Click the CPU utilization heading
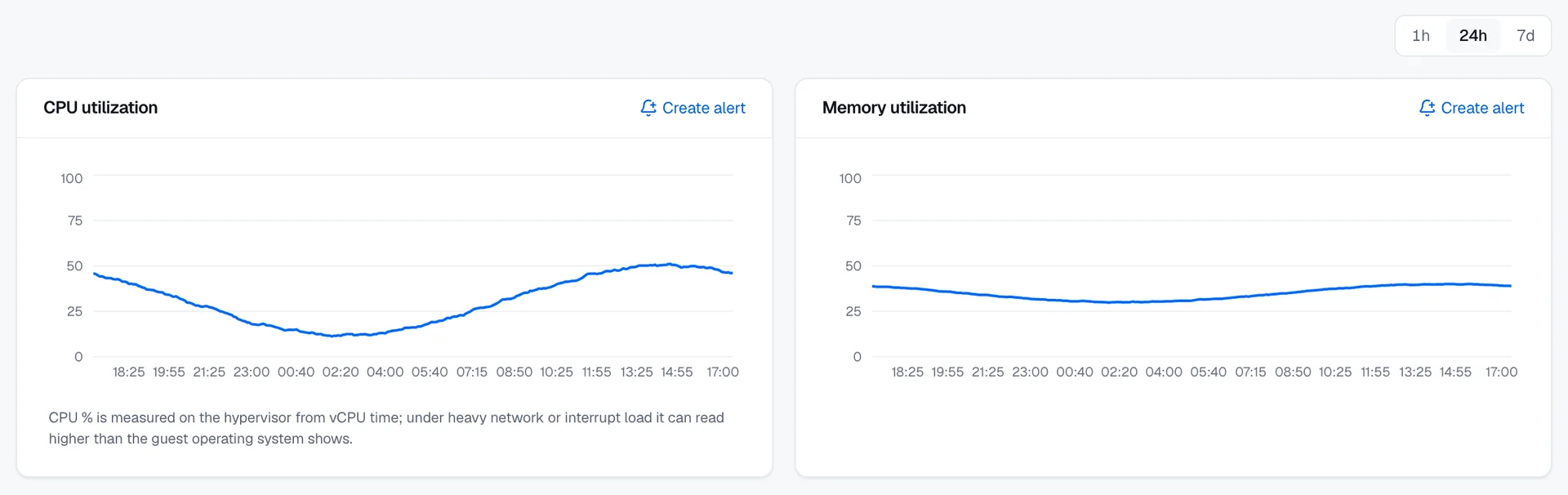 tap(100, 108)
